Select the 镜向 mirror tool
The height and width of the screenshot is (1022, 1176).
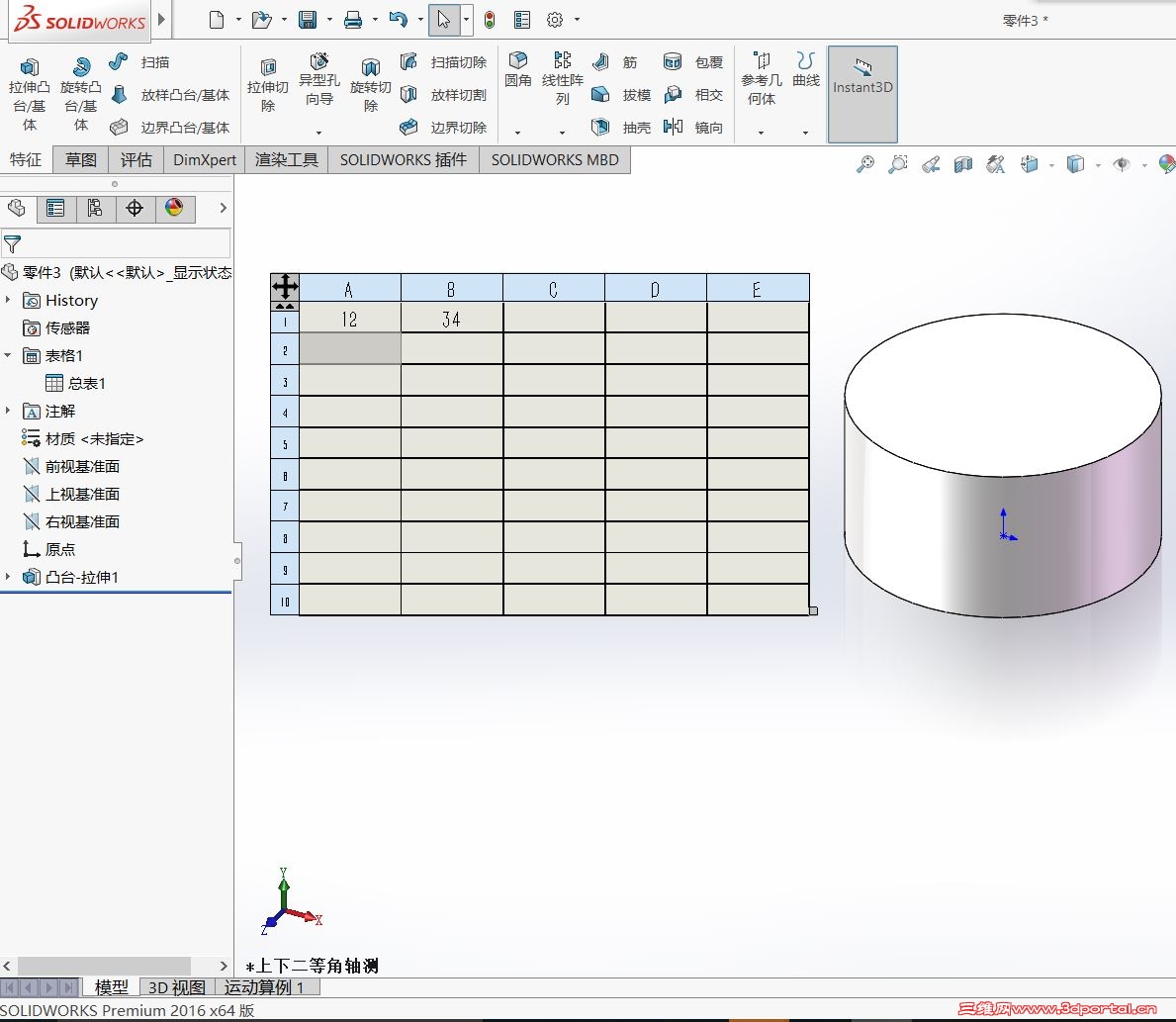(693, 128)
